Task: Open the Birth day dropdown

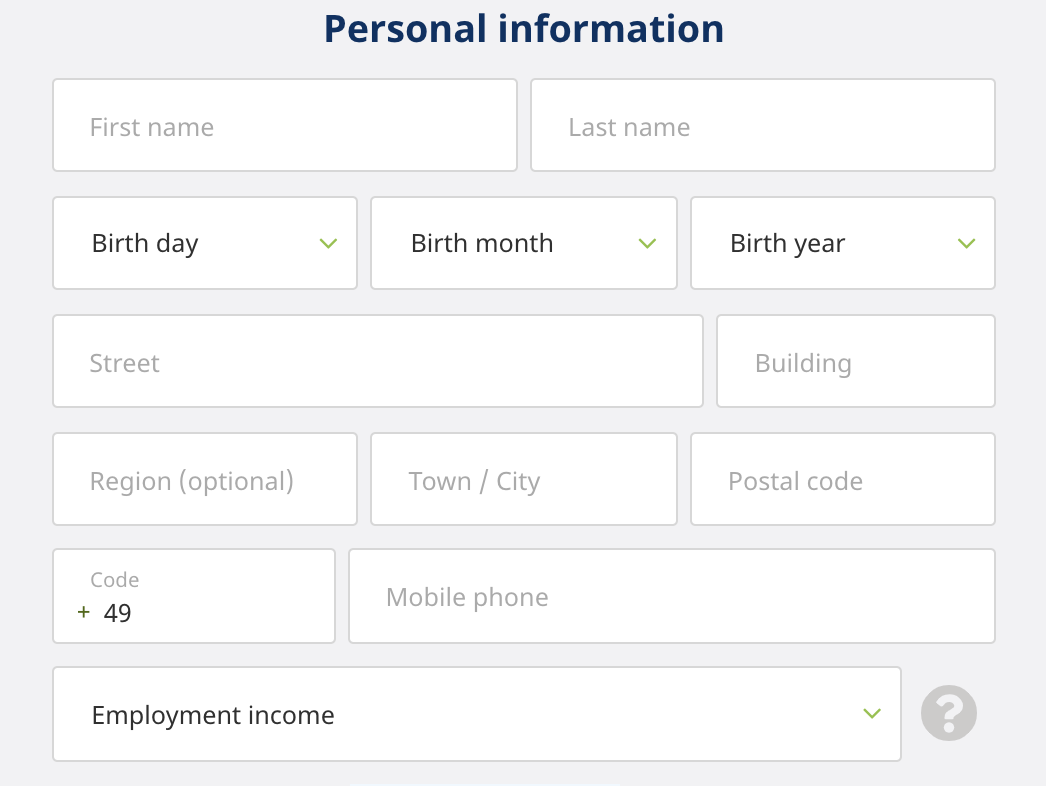Action: (204, 243)
